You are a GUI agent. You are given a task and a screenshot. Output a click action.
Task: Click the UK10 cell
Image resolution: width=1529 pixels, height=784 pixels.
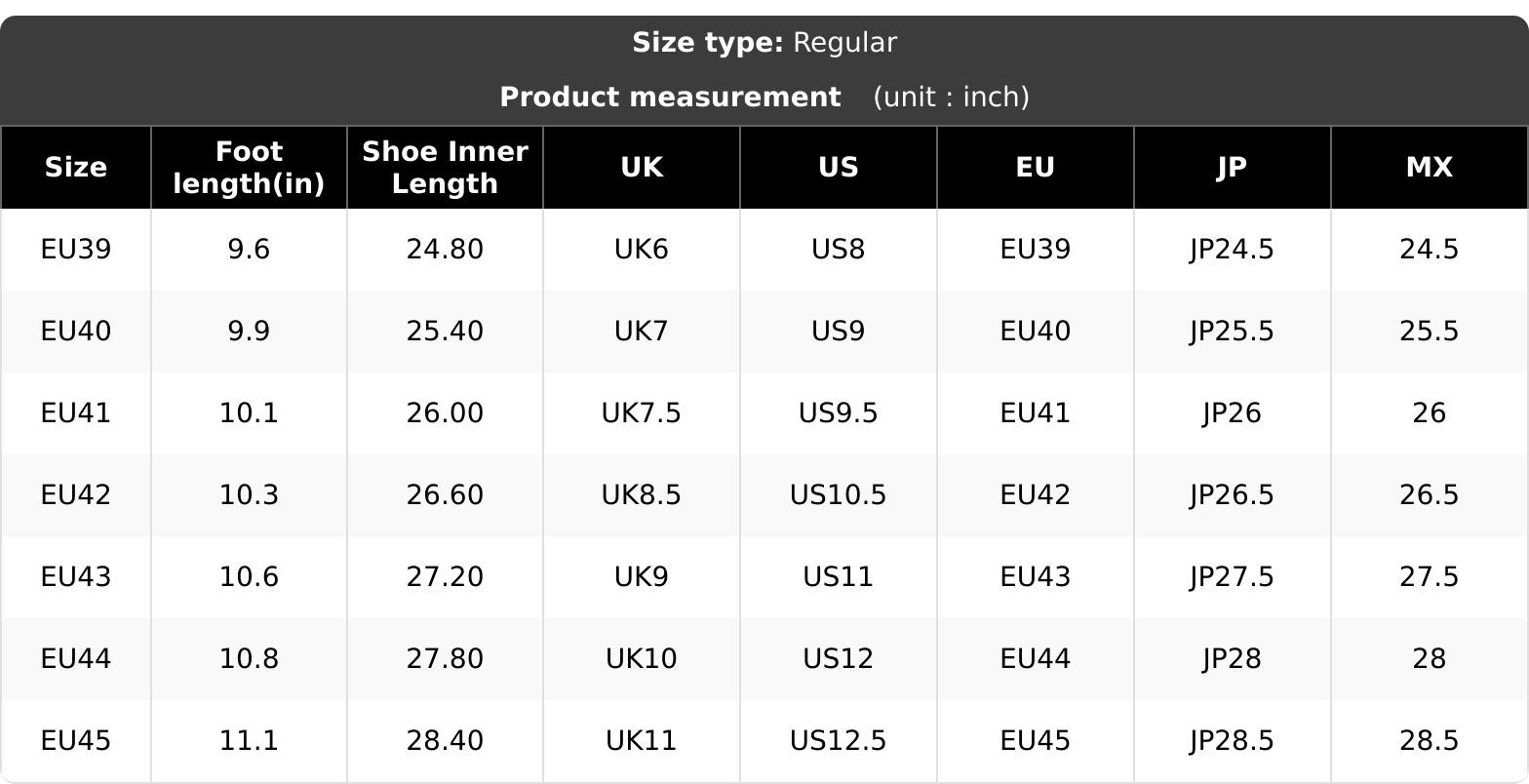pos(642,659)
